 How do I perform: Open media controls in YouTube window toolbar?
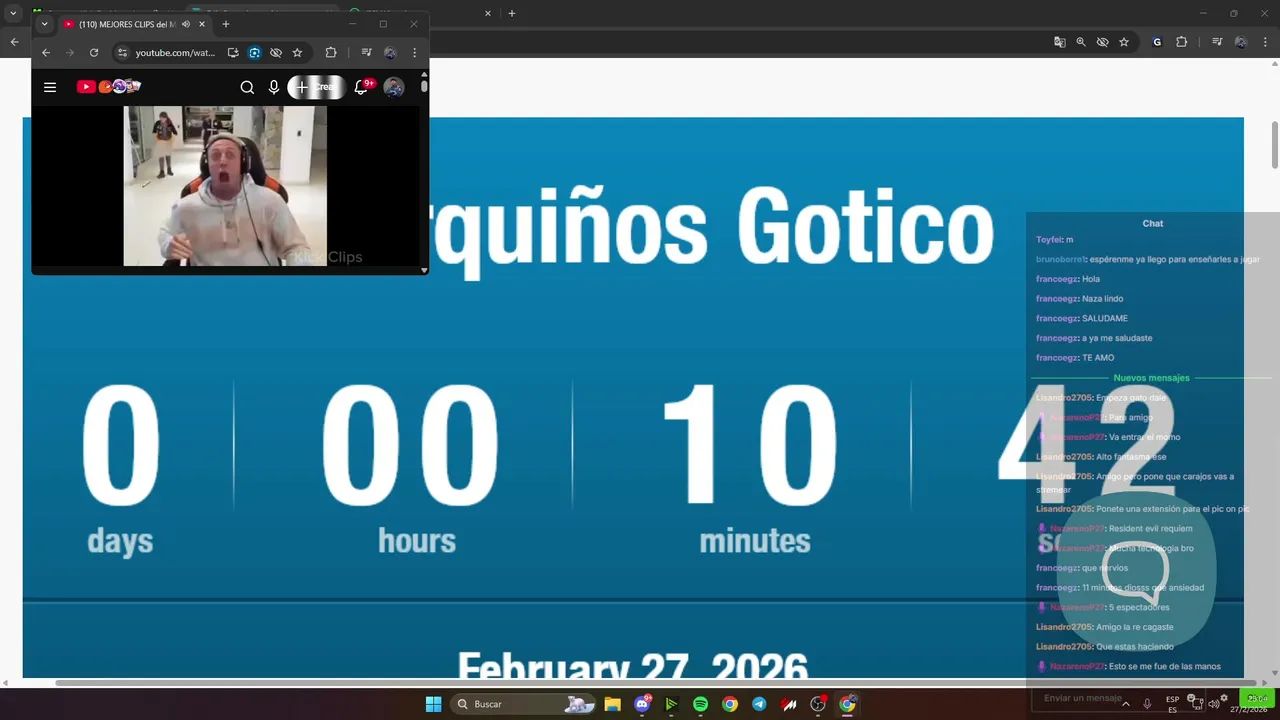[366, 52]
